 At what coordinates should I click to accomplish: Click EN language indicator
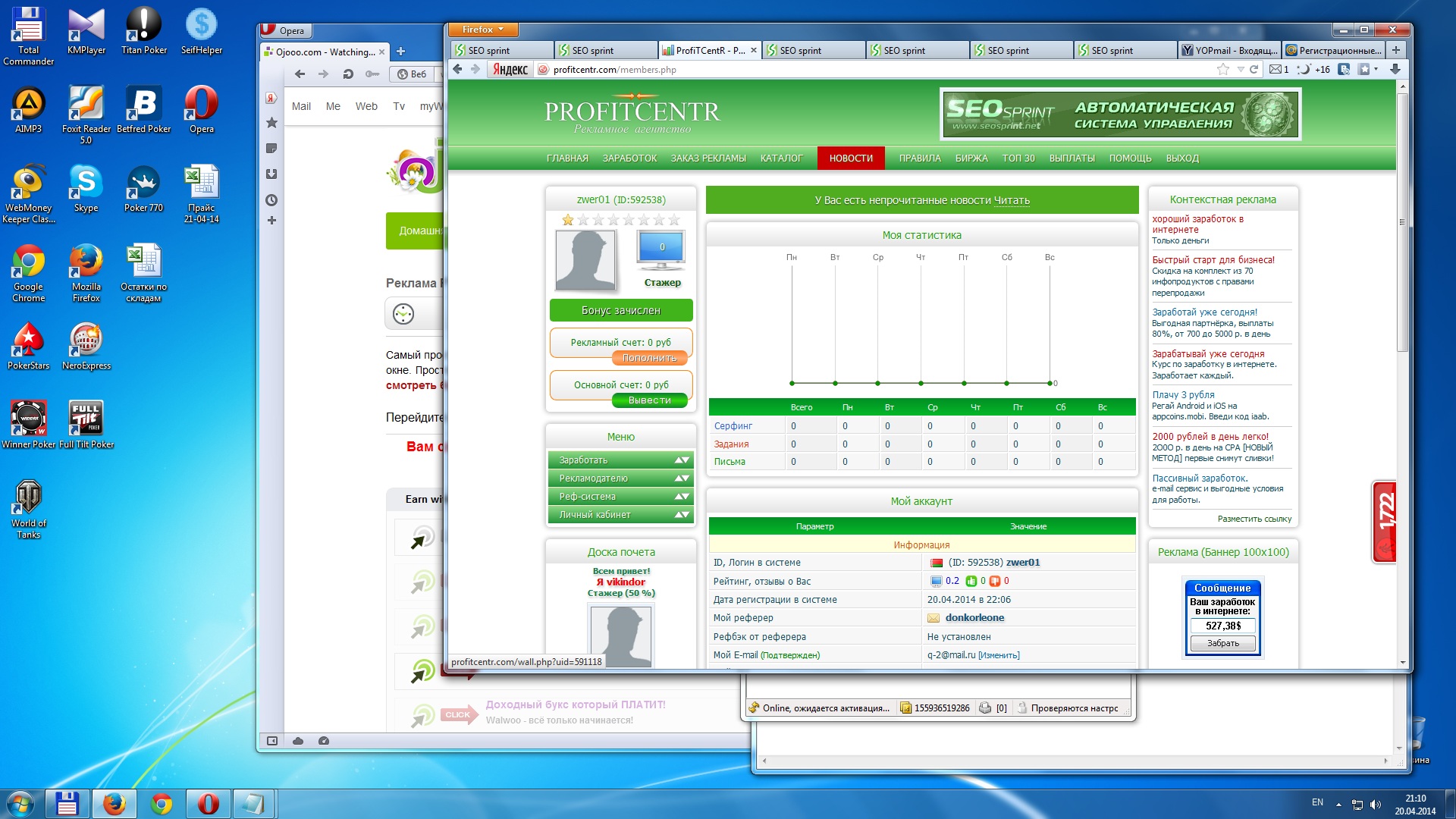pyautogui.click(x=1317, y=802)
